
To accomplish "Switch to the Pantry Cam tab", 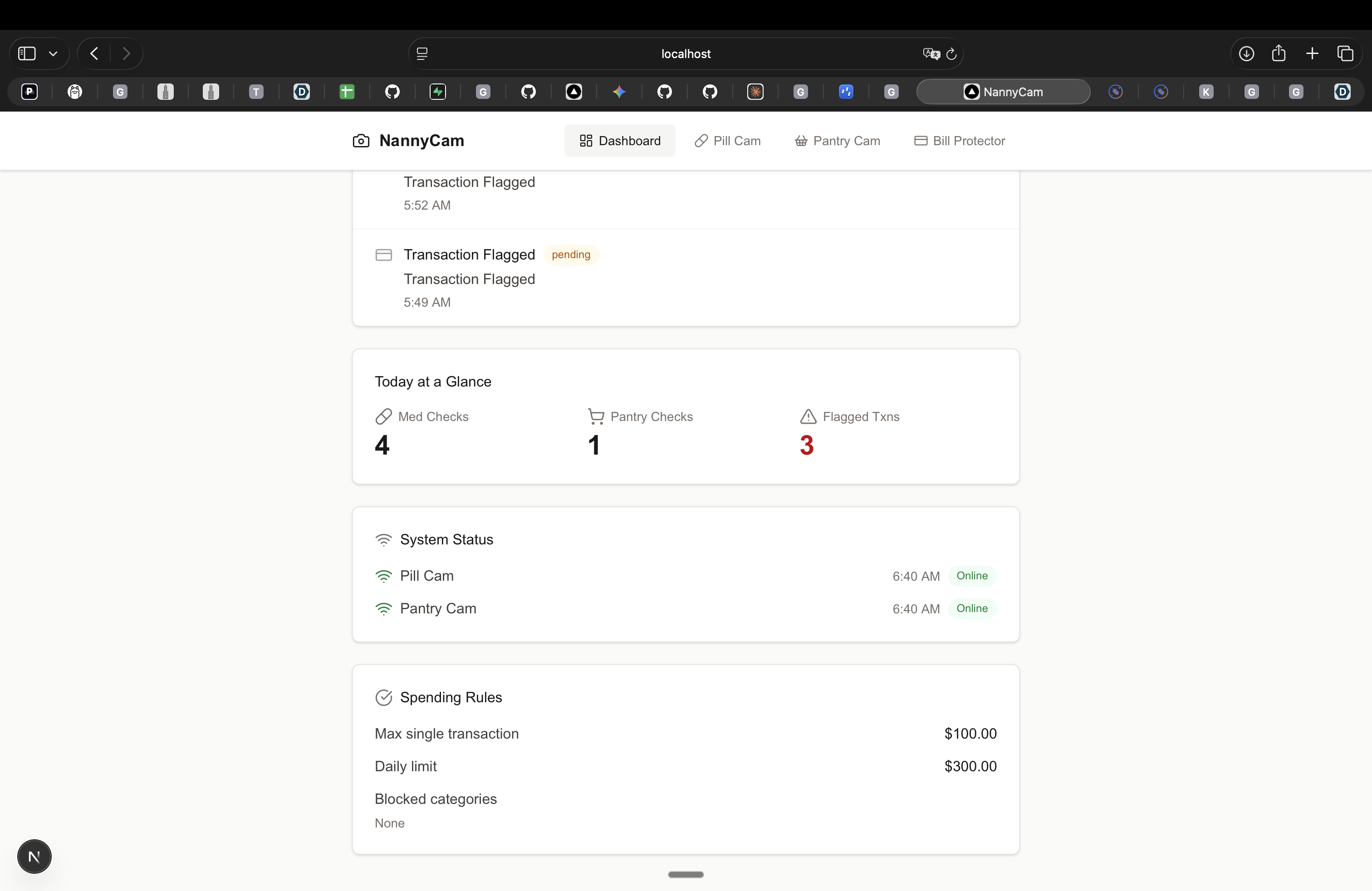I will 837,141.
